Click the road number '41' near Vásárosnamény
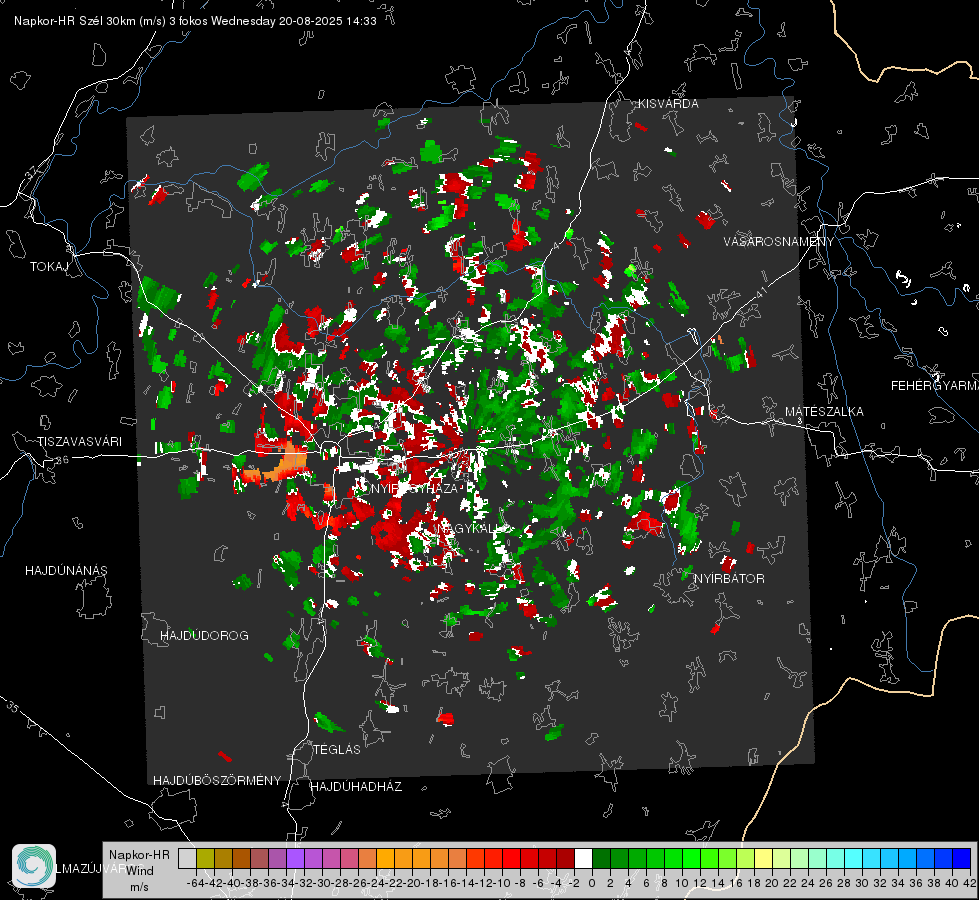Image resolution: width=979 pixels, height=900 pixels. tap(760, 292)
